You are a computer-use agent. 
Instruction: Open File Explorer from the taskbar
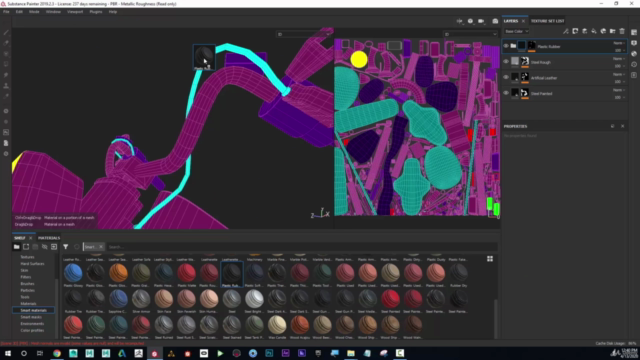pos(351,353)
